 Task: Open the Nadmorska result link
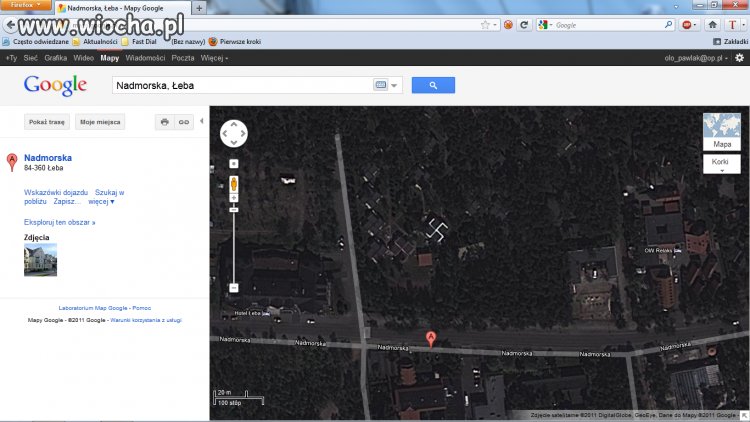(x=48, y=157)
